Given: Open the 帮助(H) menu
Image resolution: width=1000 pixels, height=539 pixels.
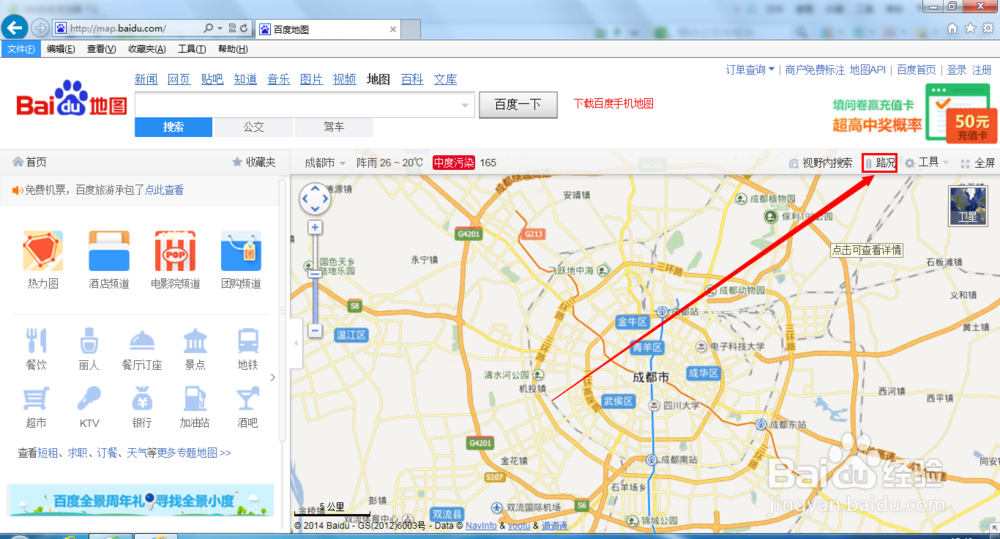Looking at the screenshot, I should click(233, 49).
